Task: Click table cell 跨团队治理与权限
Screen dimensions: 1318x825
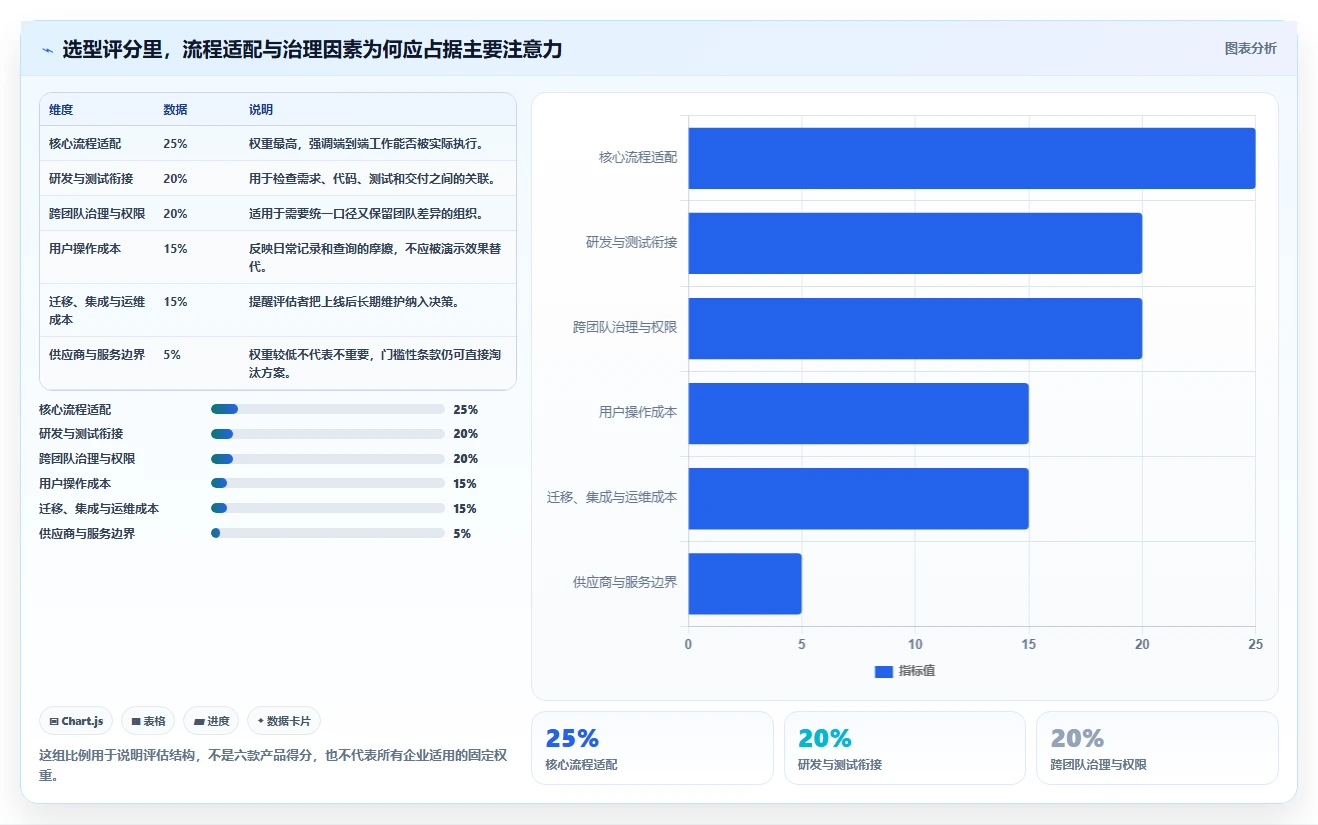Action: [x=97, y=213]
